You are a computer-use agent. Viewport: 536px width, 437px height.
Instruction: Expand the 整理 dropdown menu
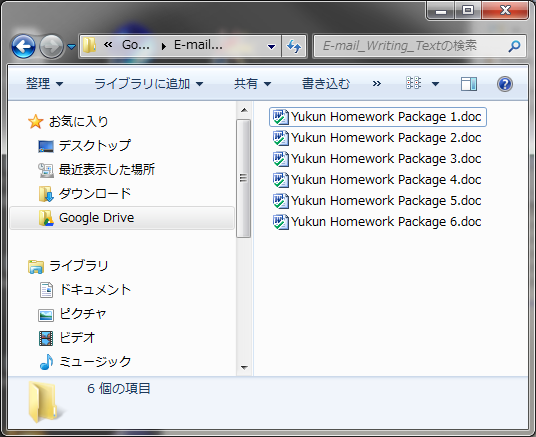tap(44, 84)
